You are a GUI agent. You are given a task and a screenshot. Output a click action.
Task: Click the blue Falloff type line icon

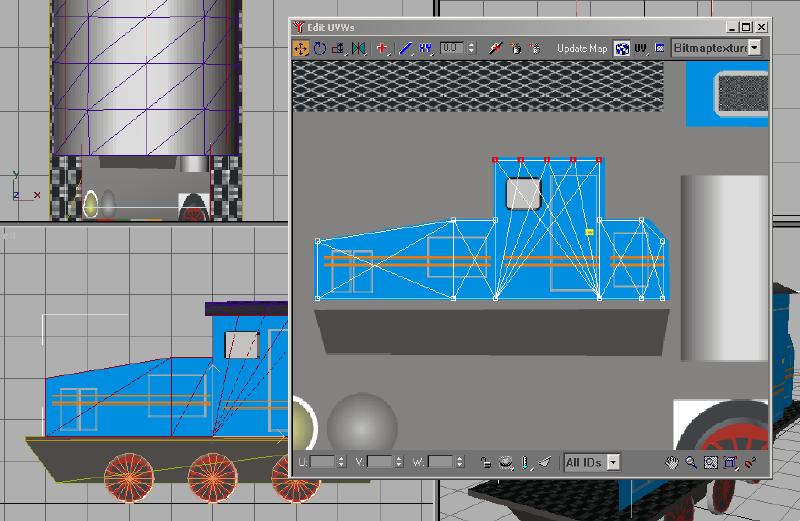406,48
